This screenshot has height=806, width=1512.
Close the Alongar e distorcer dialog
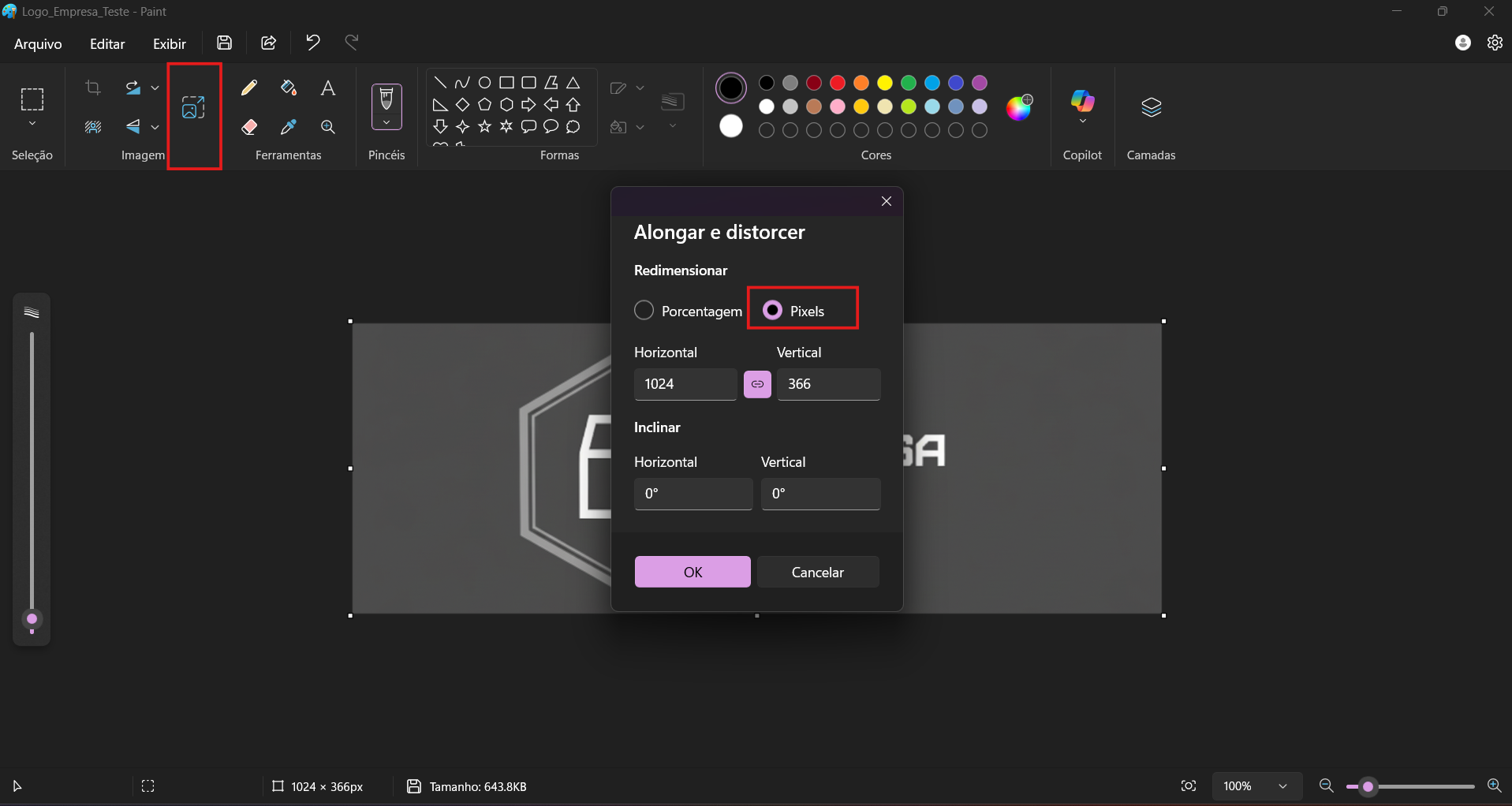[x=887, y=201]
